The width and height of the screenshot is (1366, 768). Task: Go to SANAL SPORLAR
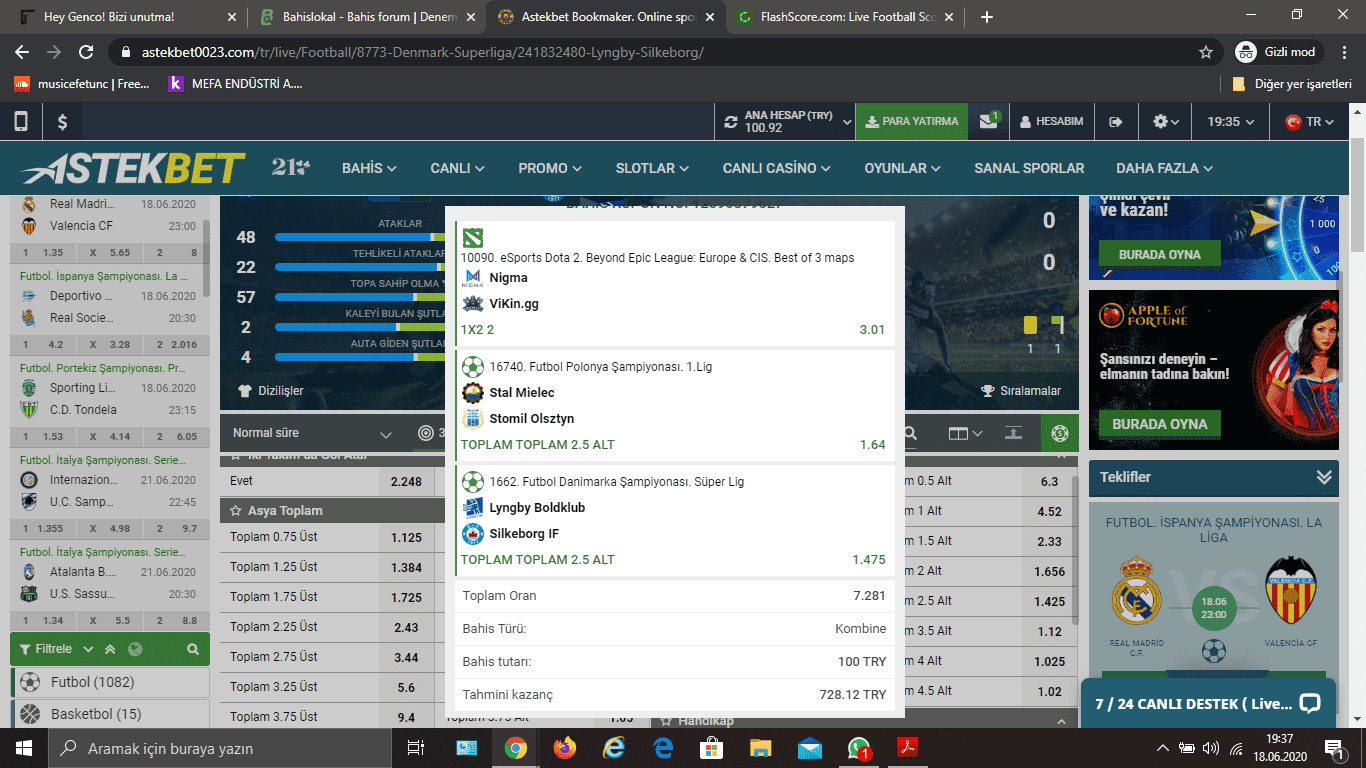(x=1029, y=168)
